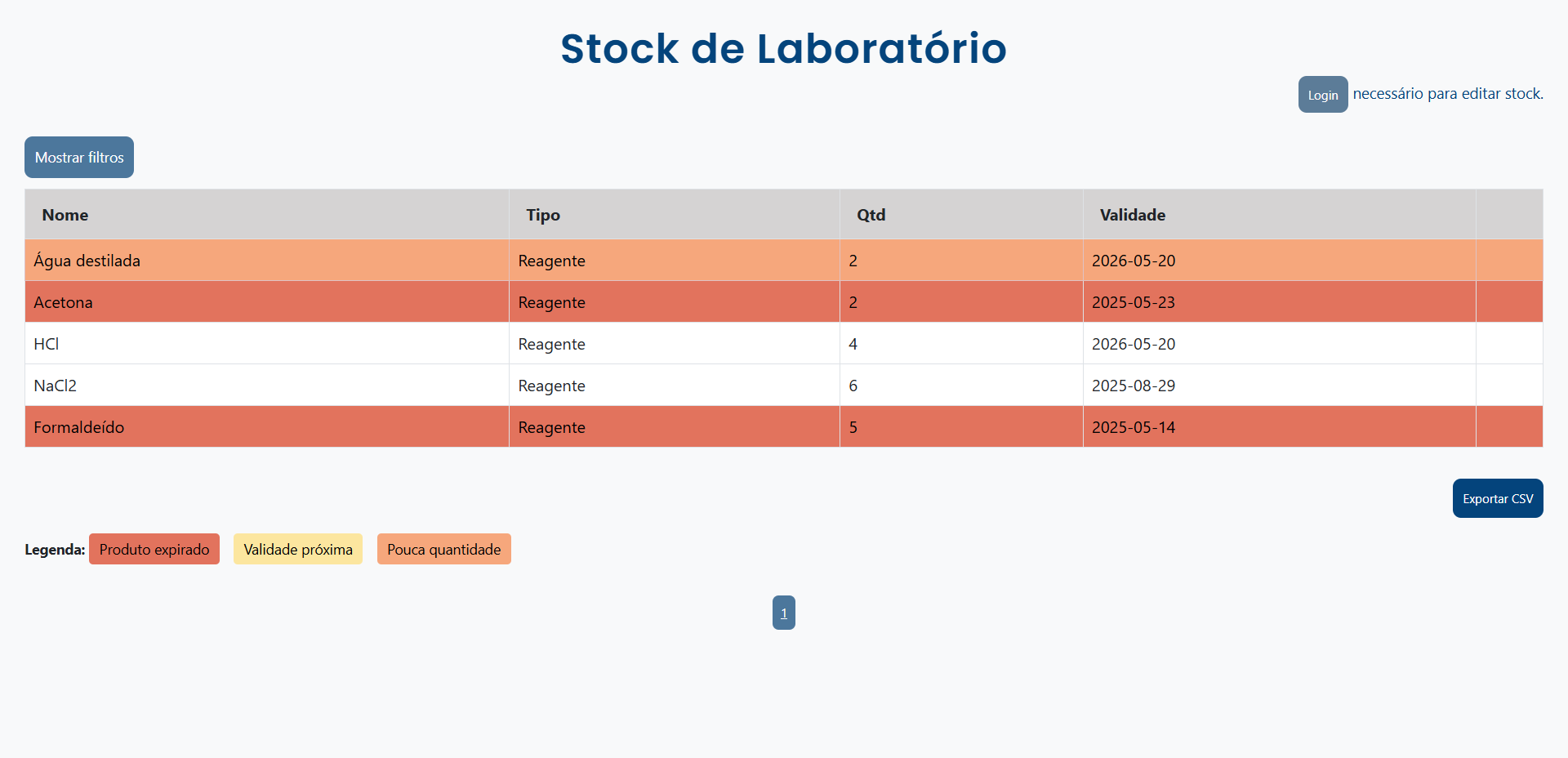
Task: Click the Produto expirado legend swatch
Action: [x=154, y=549]
